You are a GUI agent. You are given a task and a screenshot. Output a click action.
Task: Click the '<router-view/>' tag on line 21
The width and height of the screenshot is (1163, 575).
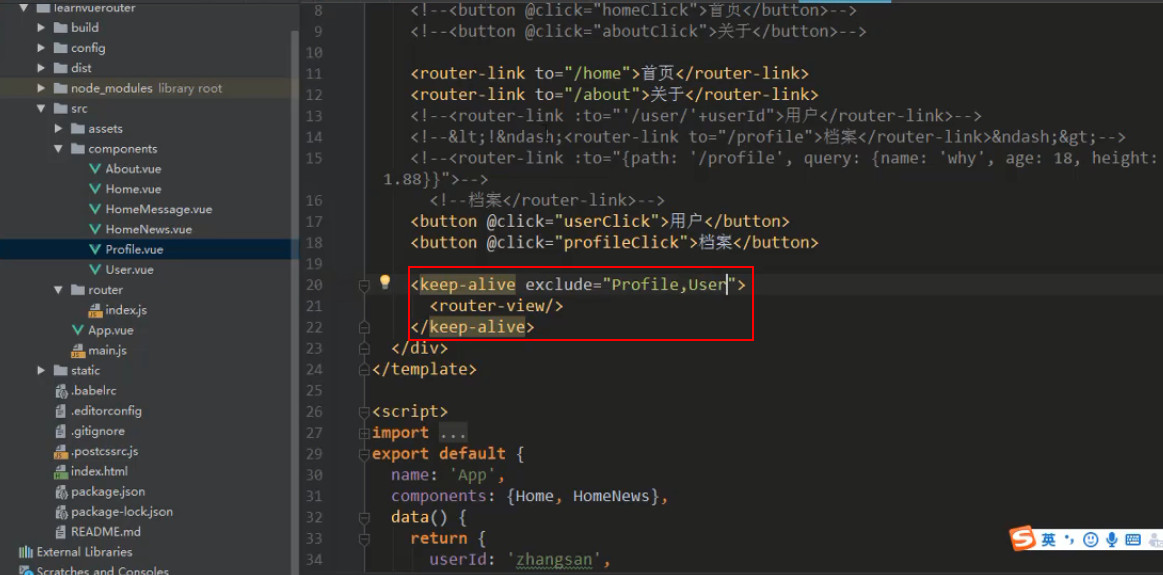pos(497,306)
